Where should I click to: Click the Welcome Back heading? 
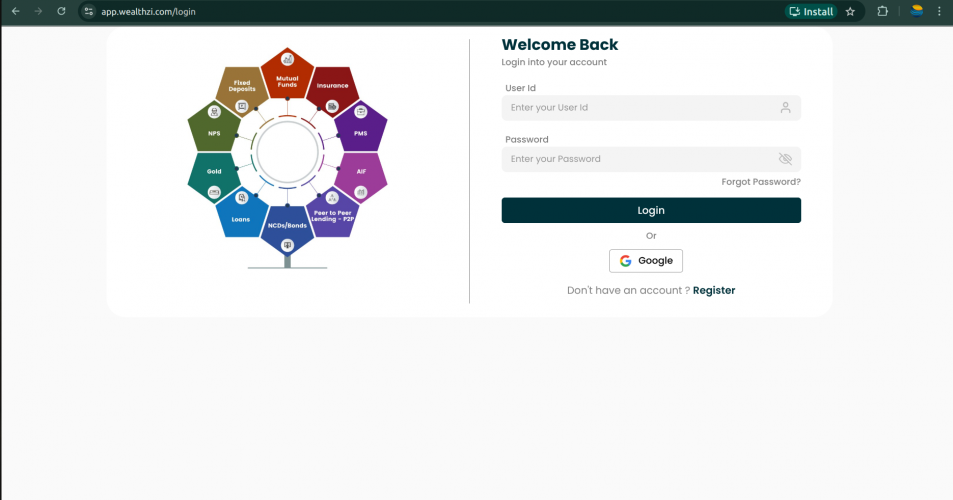[x=560, y=44]
